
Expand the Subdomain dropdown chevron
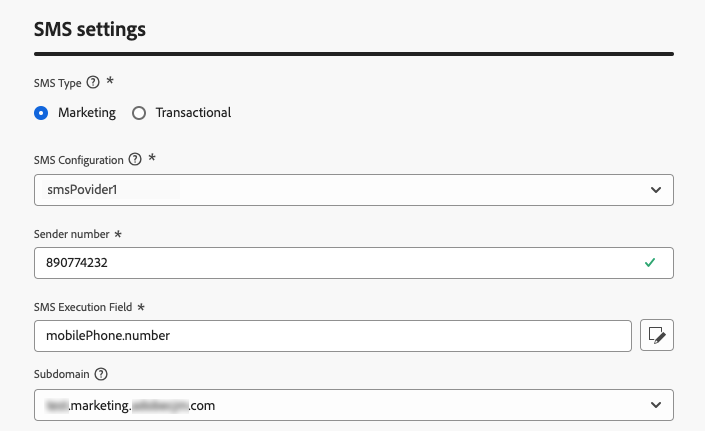click(x=656, y=405)
